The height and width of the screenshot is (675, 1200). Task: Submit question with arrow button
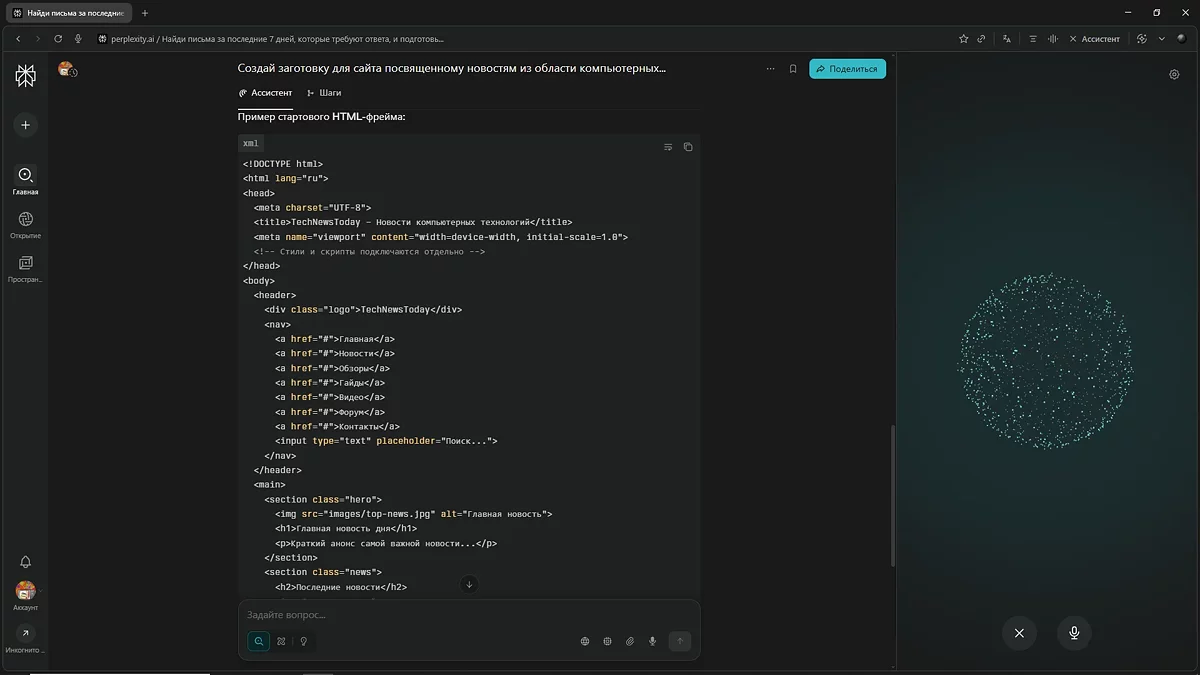pyautogui.click(x=680, y=641)
